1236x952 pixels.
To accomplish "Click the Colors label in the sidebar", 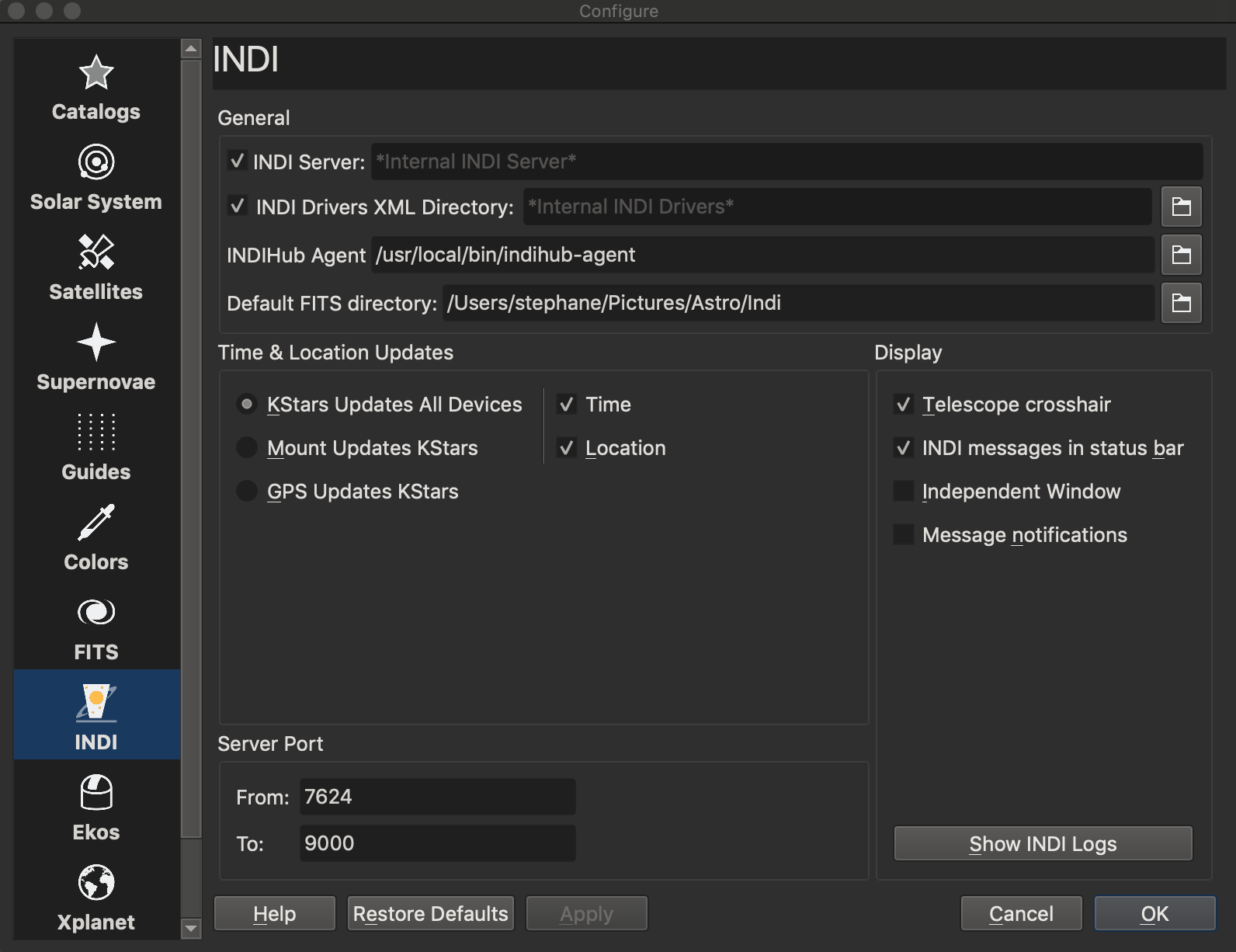I will click(96, 562).
